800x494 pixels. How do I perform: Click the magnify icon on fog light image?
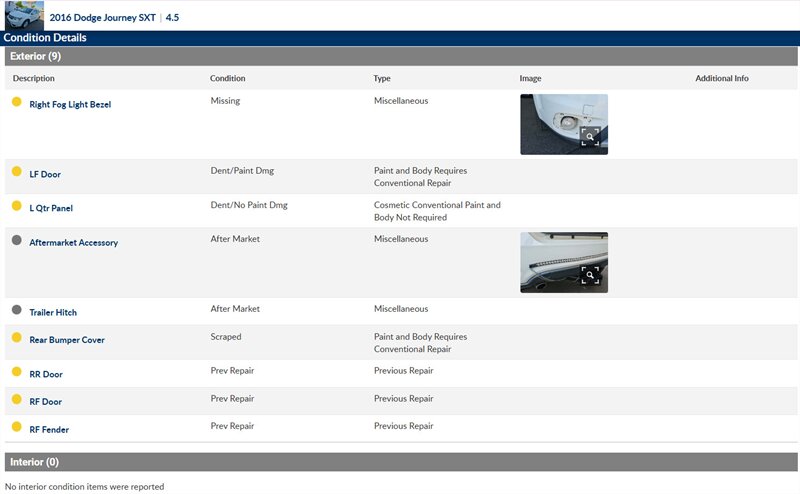590,137
